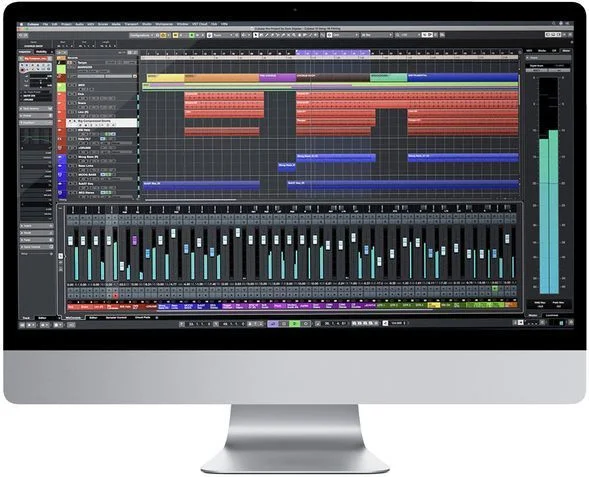Toggle the red record-enable button in mixer
Viewport: 589px width, 477px height.
(115, 296)
